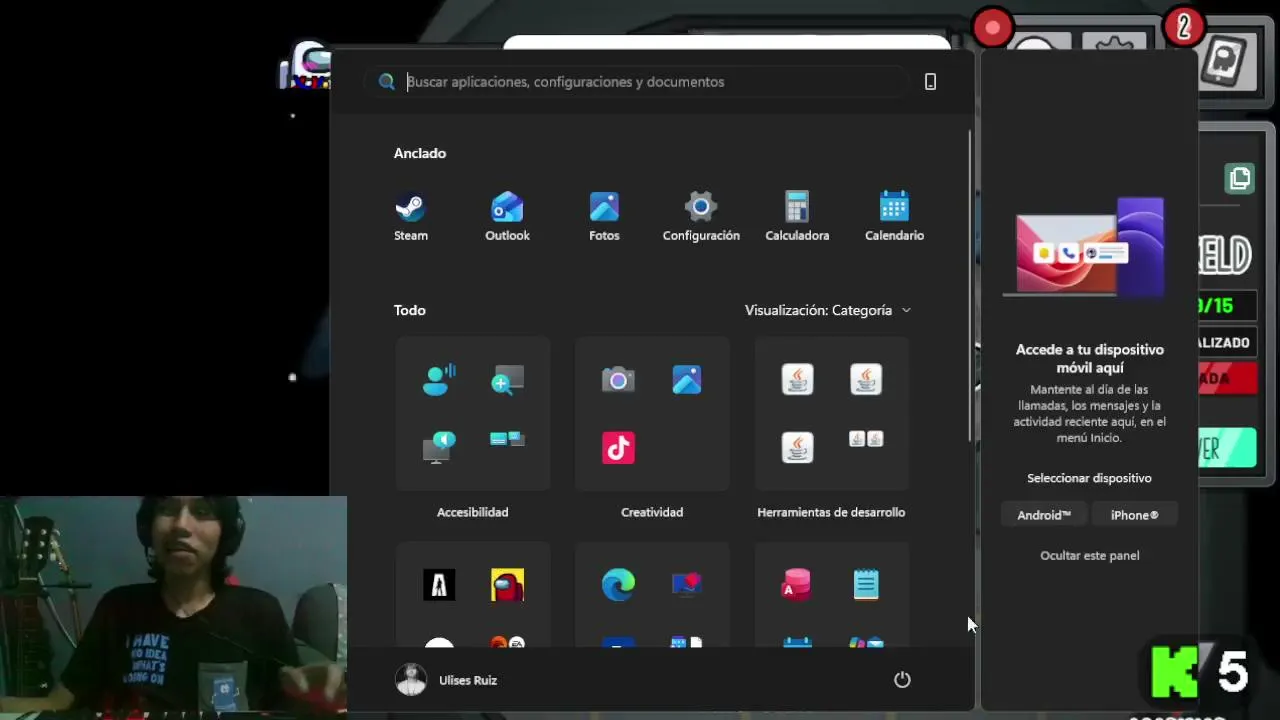Click the Seleccionar dispositivo text
Viewport: 1280px width, 720px height.
point(1089,478)
